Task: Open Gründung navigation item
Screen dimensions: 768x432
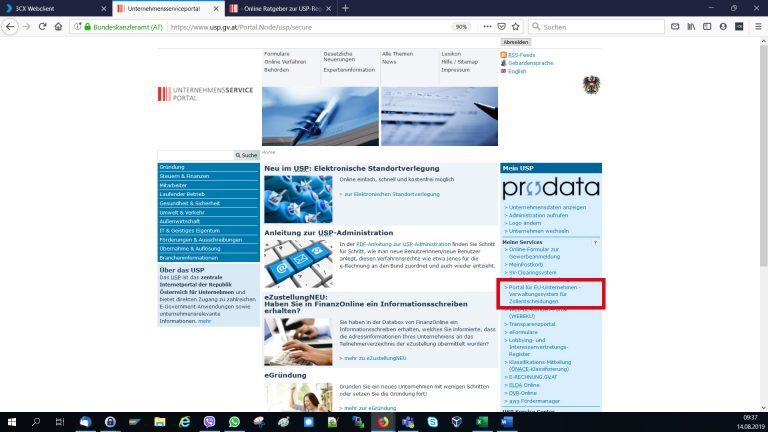Action: pos(208,167)
